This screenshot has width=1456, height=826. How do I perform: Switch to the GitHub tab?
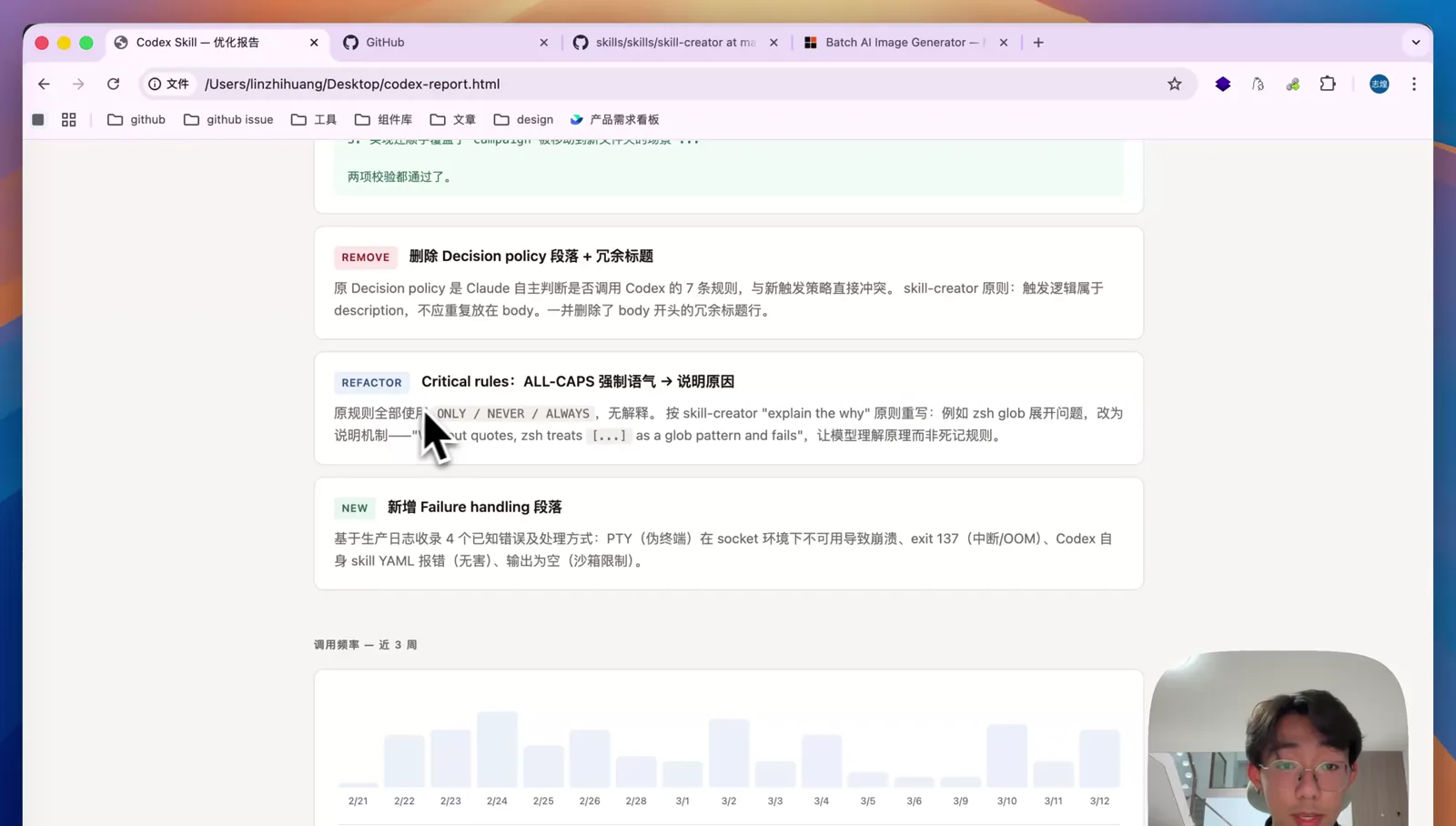(446, 42)
